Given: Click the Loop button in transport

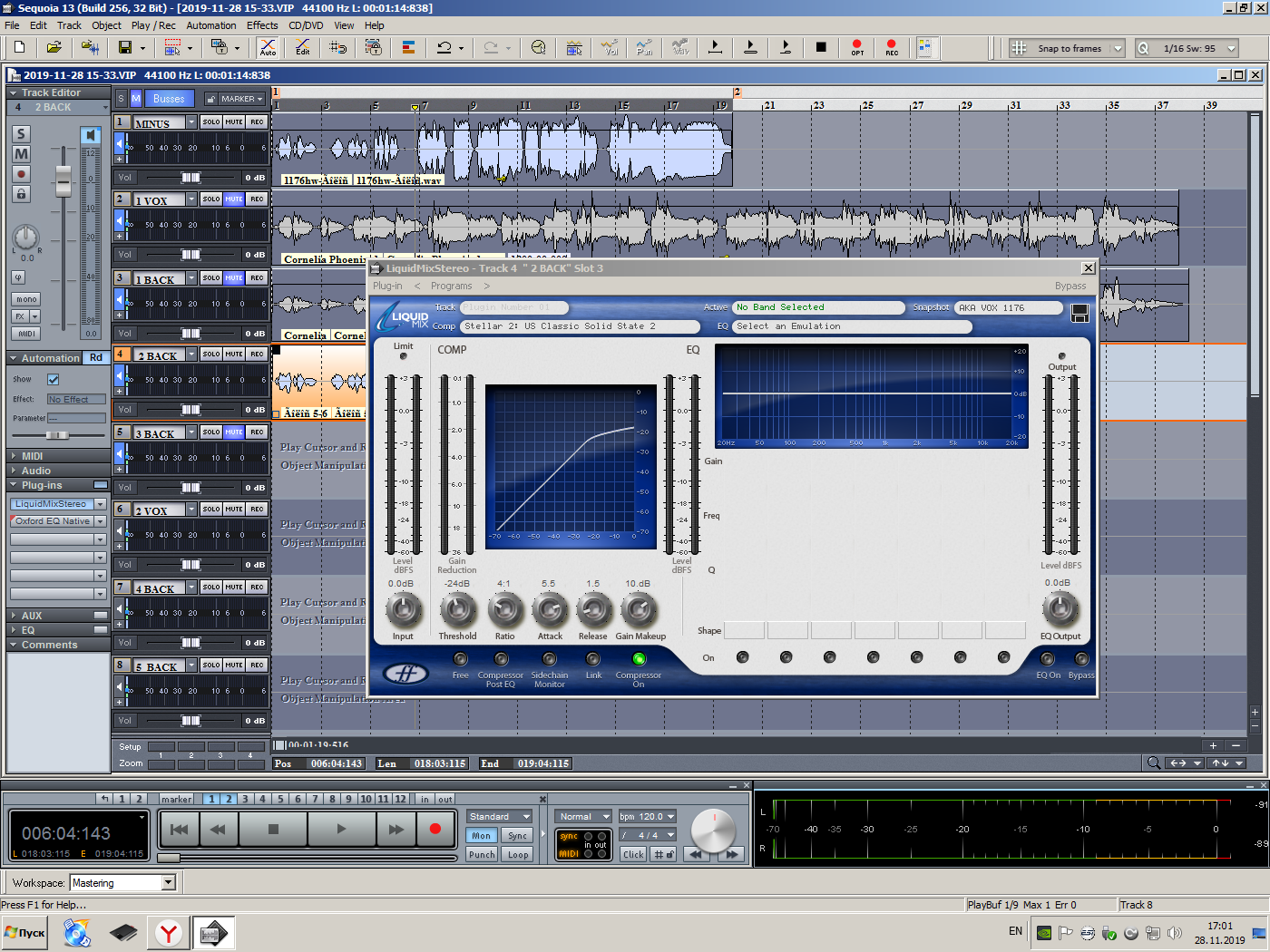Looking at the screenshot, I should [518, 855].
